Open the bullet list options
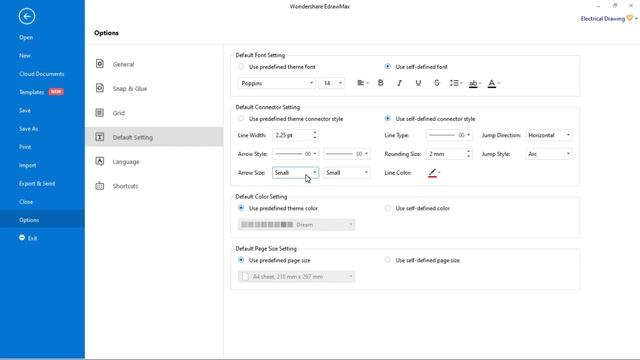Image resolution: width=640 pixels, height=360 pixels. (x=456, y=83)
